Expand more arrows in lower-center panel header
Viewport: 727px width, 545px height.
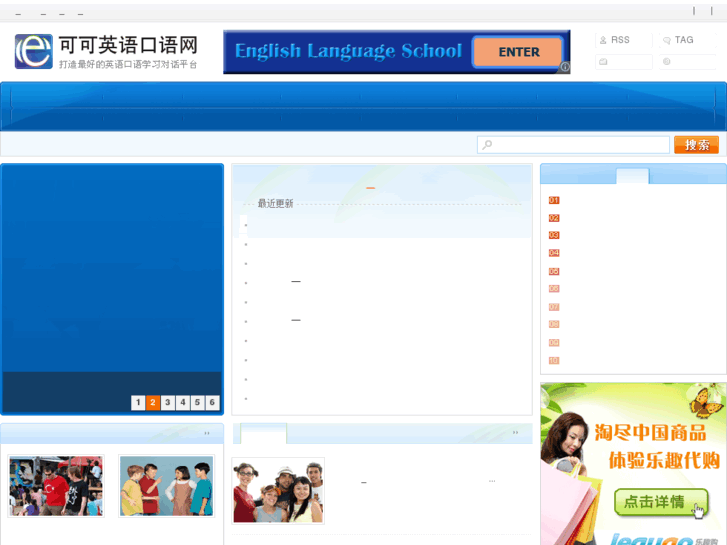click(x=515, y=433)
